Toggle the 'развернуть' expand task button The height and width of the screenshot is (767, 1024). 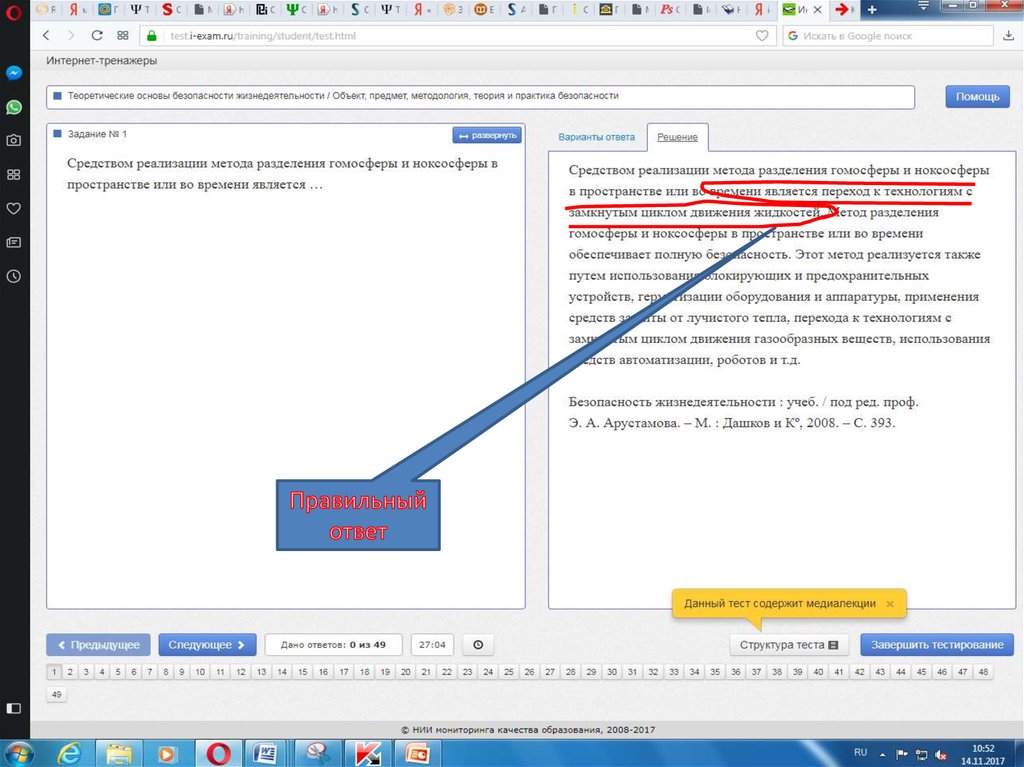tap(487, 135)
